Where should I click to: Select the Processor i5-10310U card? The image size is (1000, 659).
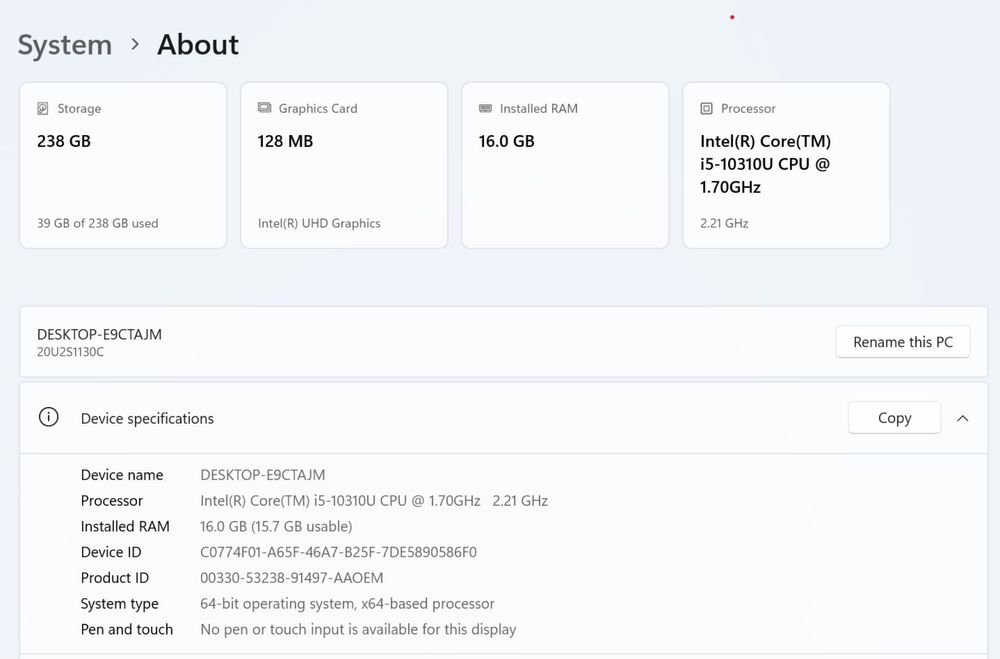(x=786, y=165)
